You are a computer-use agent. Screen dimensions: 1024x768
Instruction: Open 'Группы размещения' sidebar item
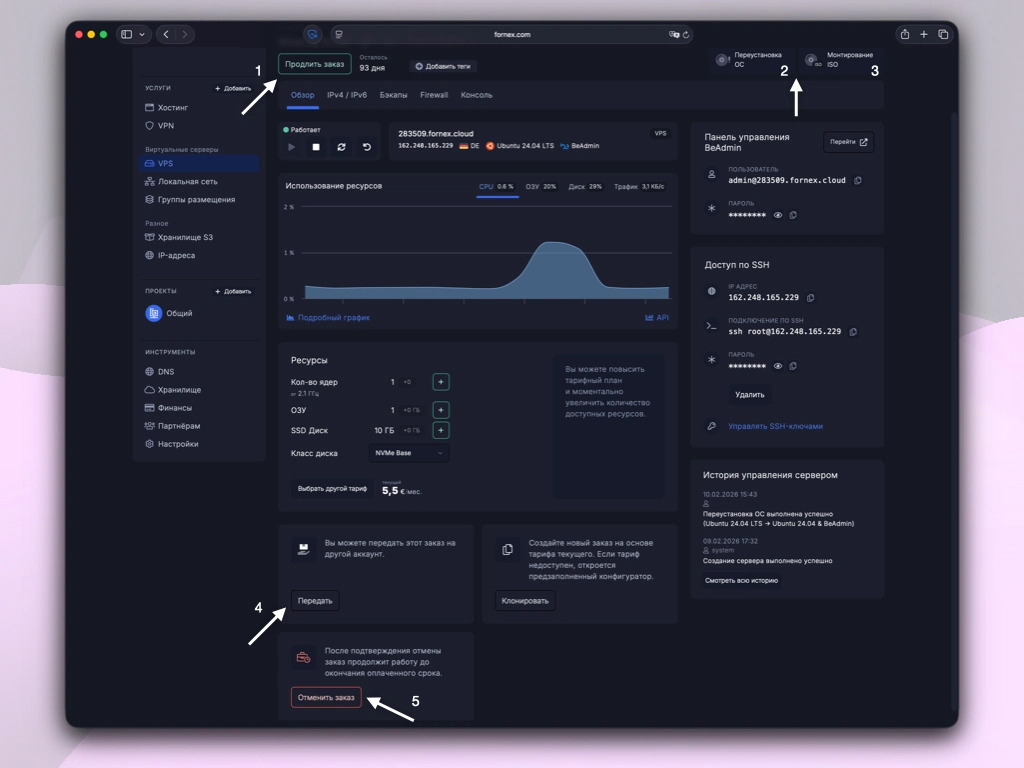(x=196, y=200)
